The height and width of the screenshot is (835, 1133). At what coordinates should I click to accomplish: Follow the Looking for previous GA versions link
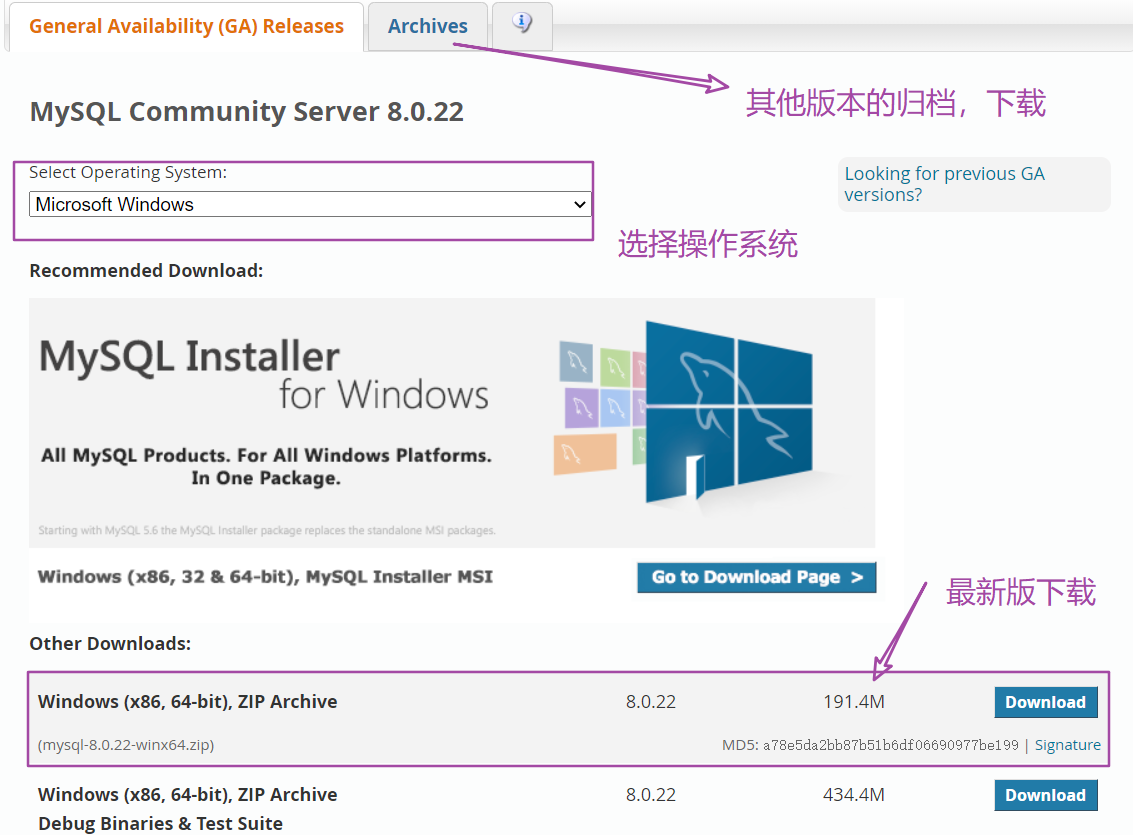coord(944,184)
